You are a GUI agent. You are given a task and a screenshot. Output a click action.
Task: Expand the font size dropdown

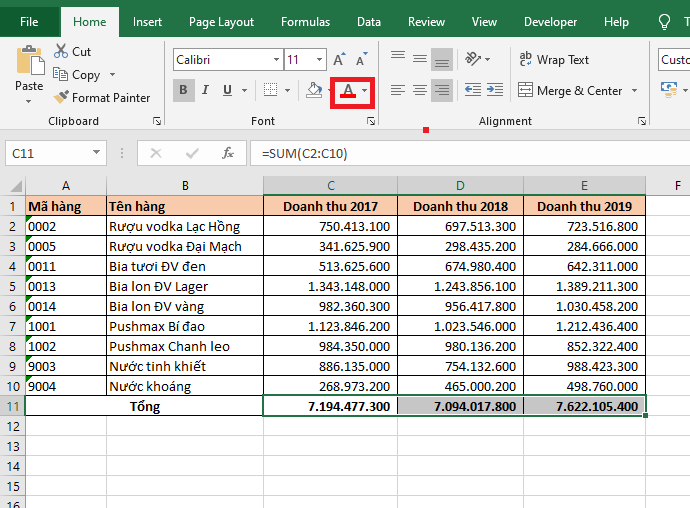point(321,60)
